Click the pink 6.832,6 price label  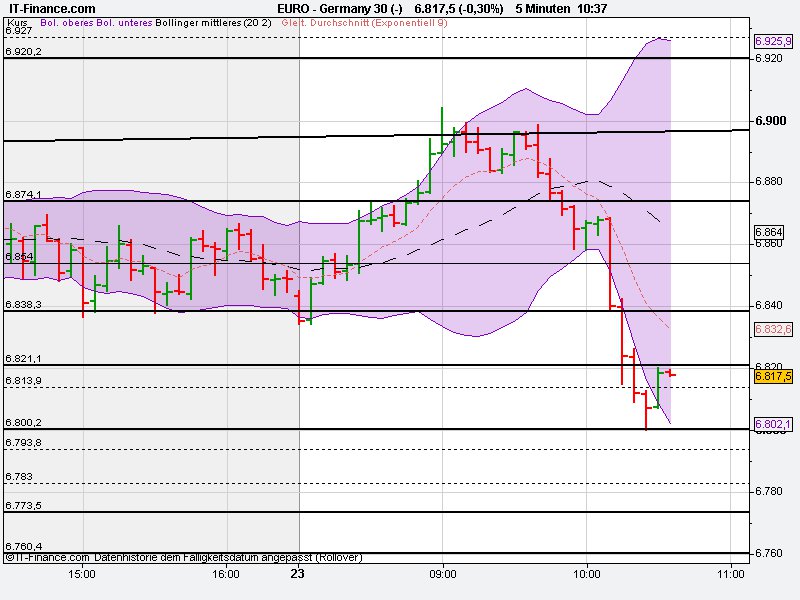pos(772,328)
